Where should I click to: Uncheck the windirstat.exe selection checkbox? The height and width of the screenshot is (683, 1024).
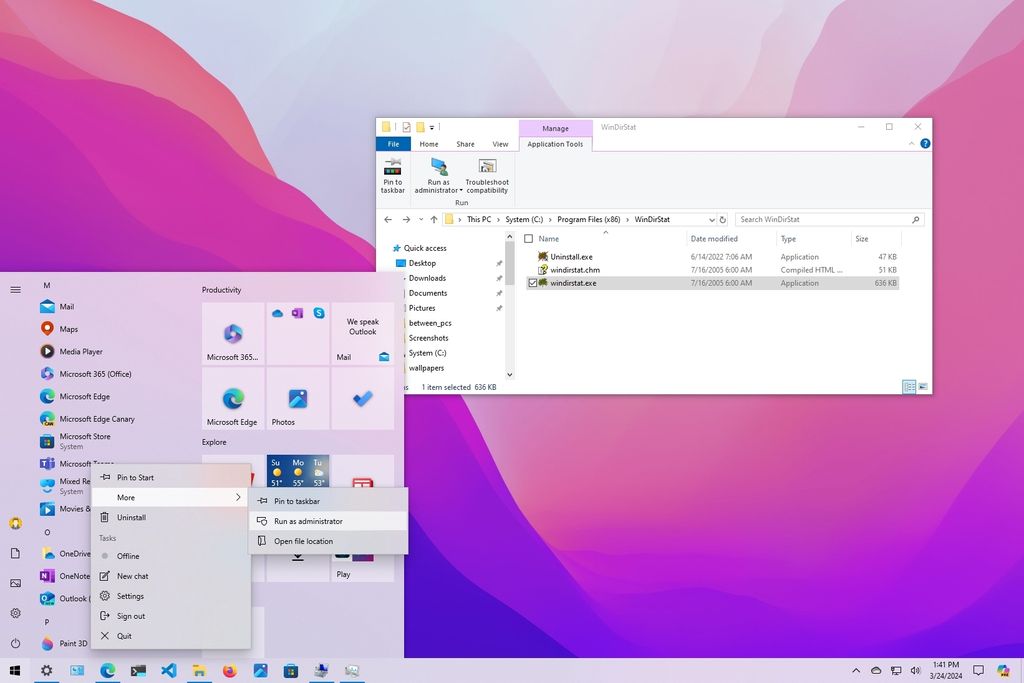click(533, 282)
